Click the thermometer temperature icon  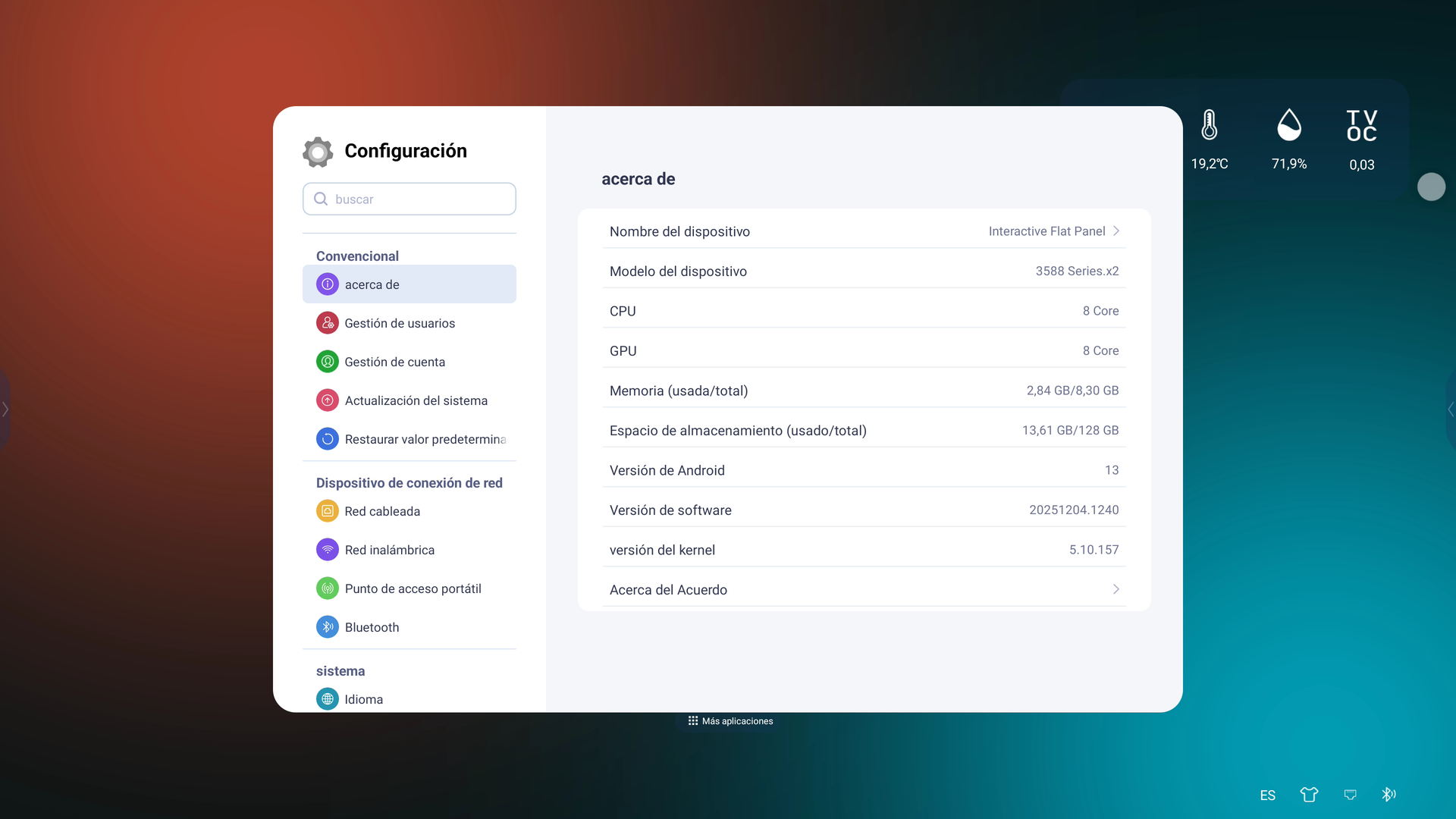coord(1210,125)
